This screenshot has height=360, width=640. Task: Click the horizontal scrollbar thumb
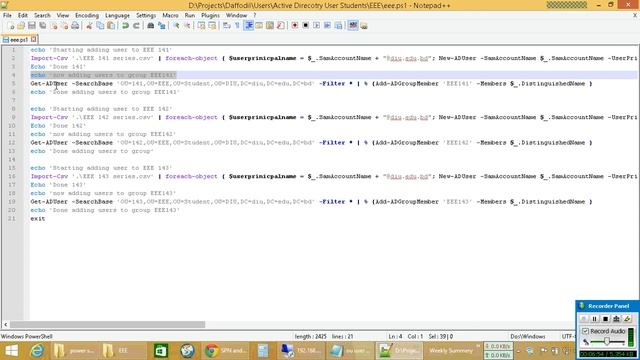(107, 324)
